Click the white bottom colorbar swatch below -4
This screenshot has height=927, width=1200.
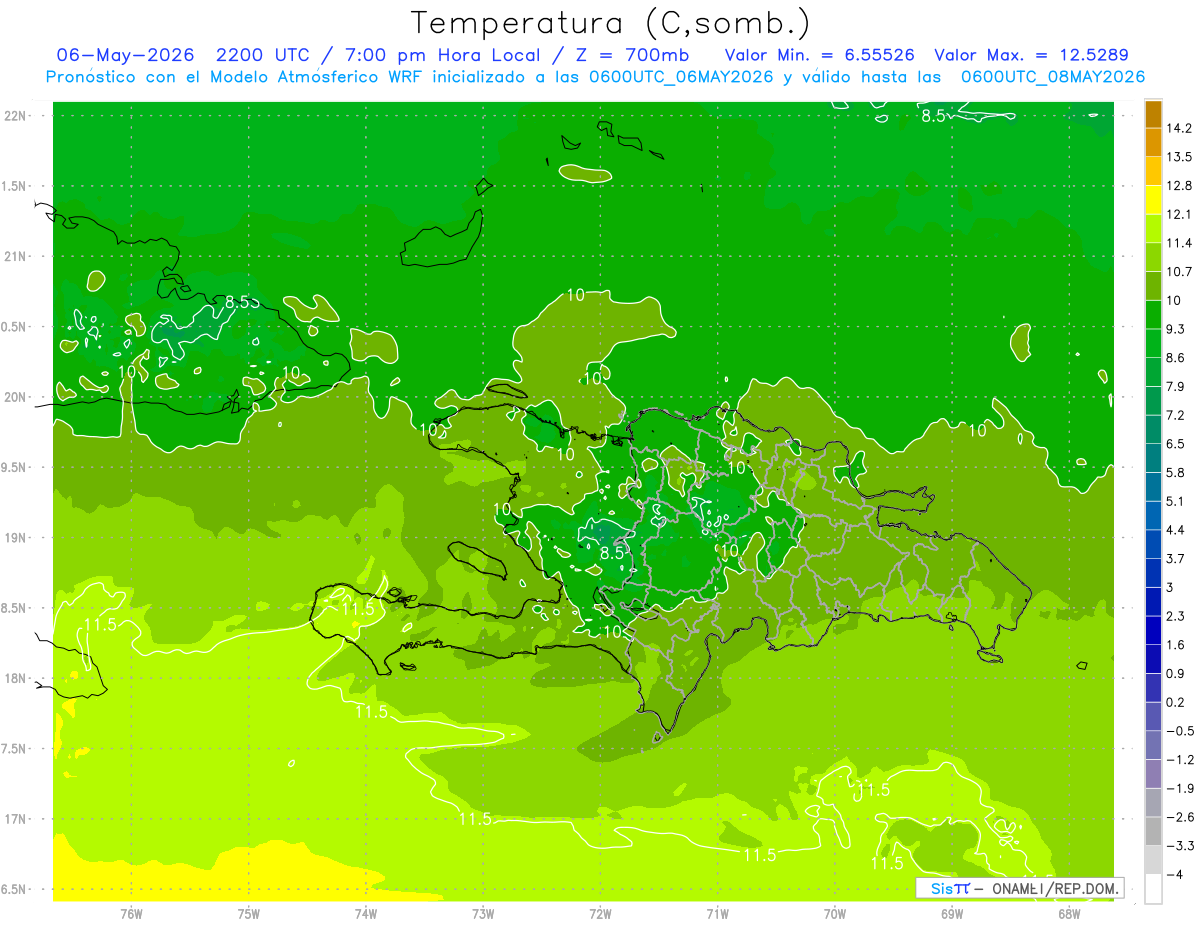tap(1153, 888)
